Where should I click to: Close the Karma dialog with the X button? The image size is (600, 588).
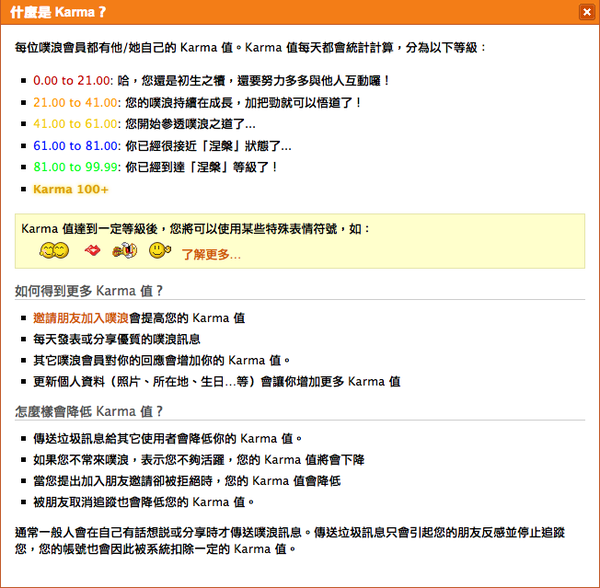coord(586,12)
